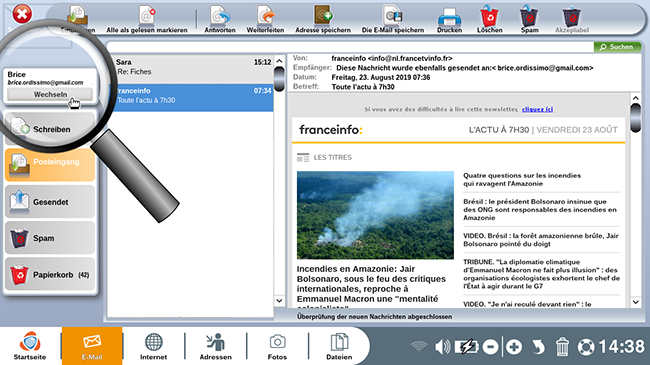Open the Papierkorb folder

coord(50,275)
